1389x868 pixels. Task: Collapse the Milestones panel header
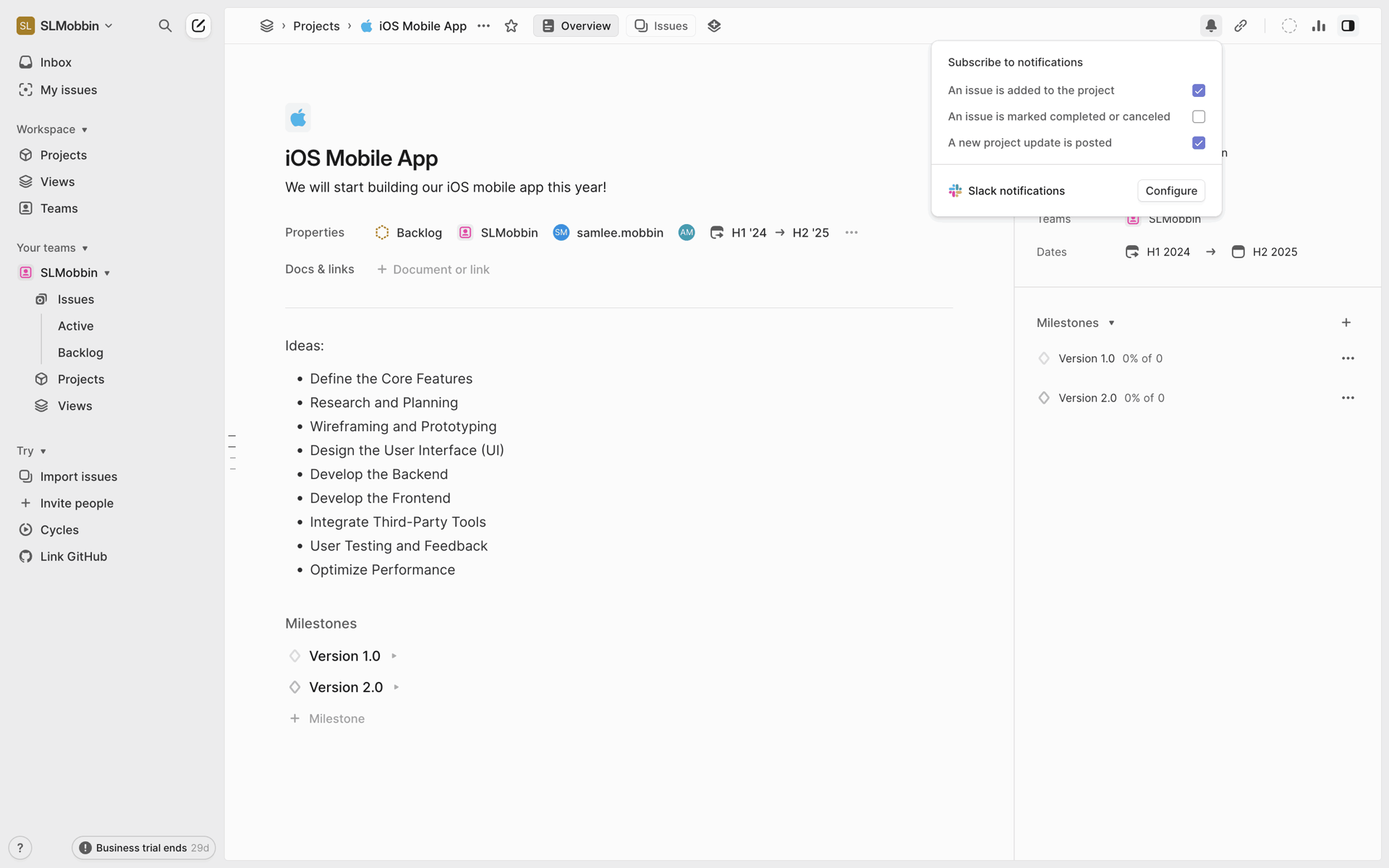tap(1076, 323)
